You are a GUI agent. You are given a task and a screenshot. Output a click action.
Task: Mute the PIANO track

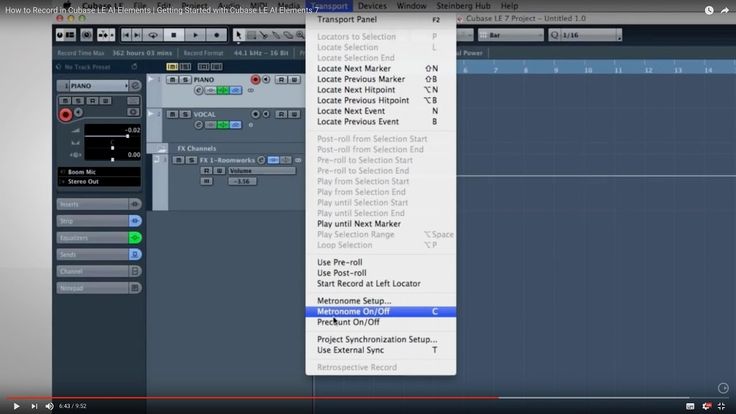172,80
